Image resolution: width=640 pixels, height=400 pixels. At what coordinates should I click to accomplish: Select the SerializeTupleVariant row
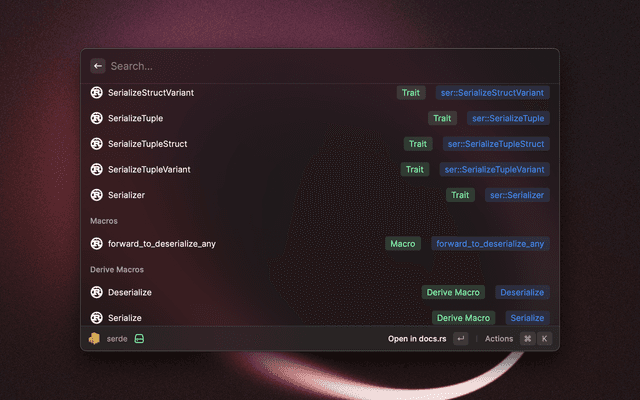click(x=250, y=169)
